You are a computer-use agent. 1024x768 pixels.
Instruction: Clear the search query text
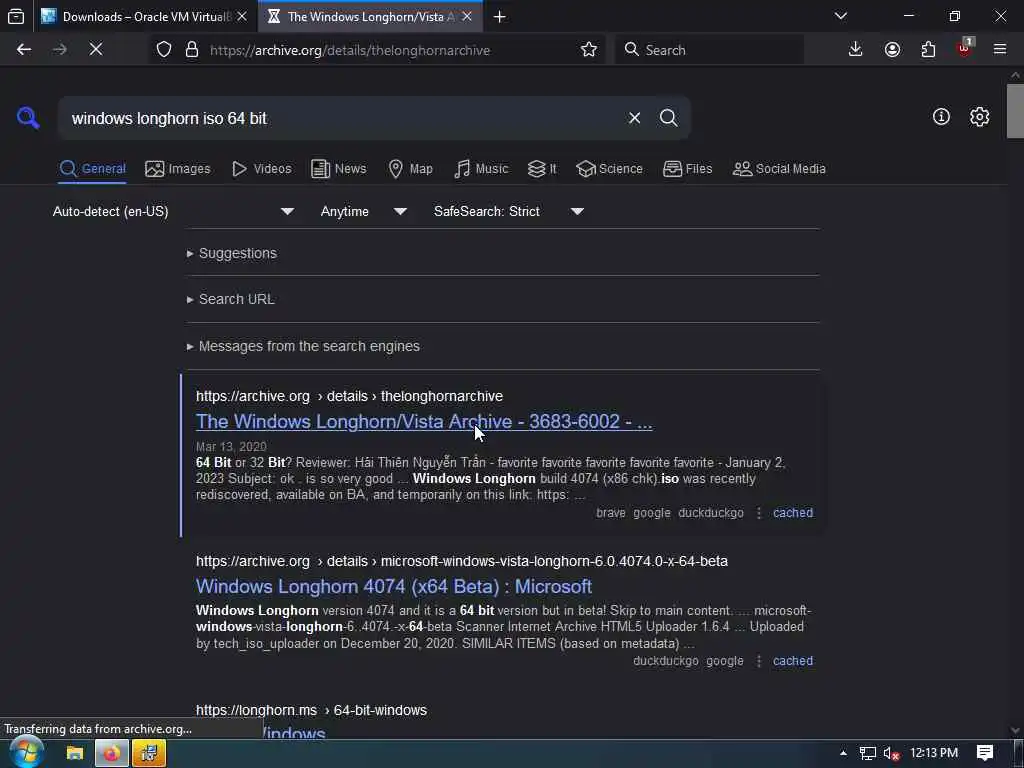click(634, 118)
